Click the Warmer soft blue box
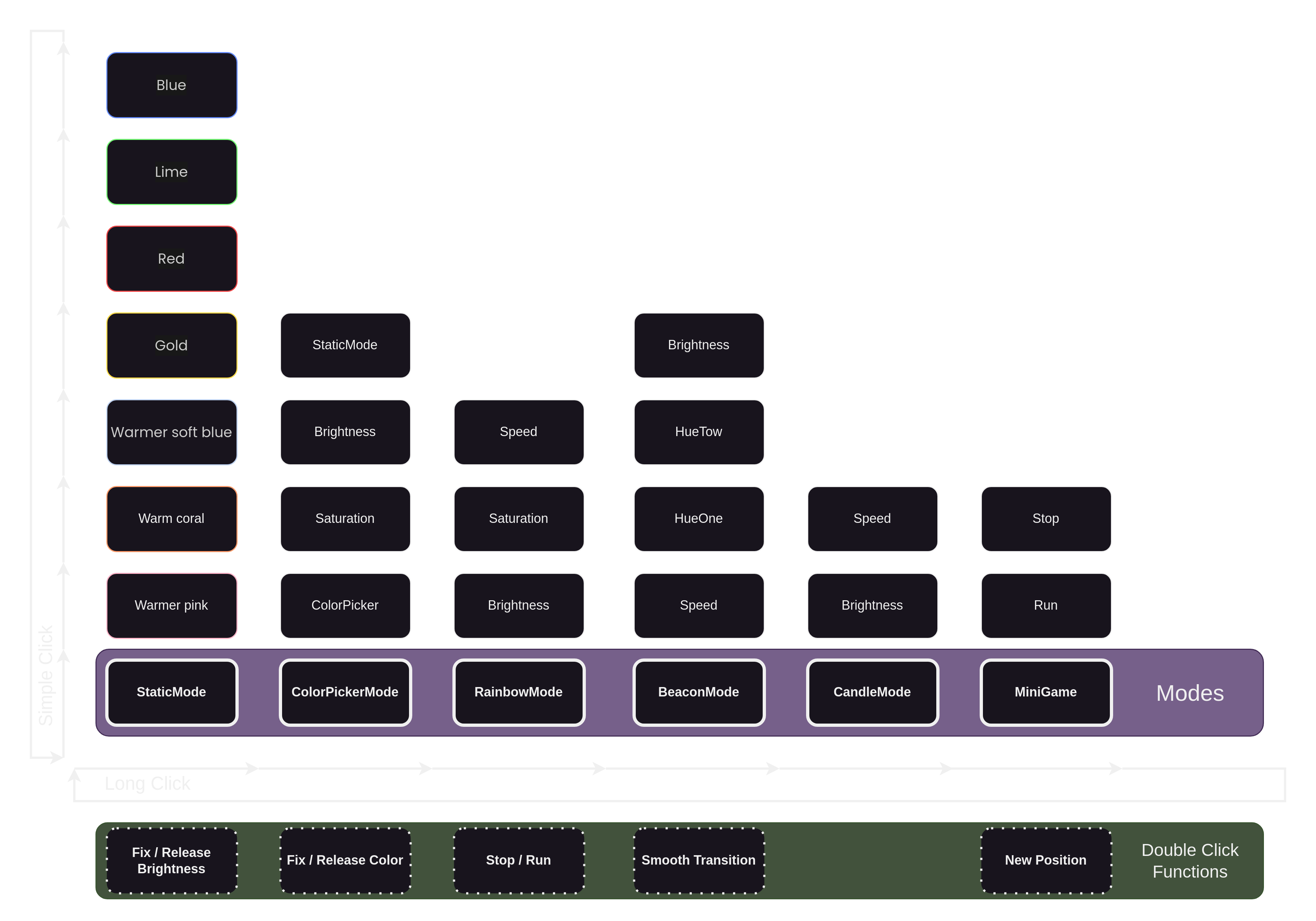Screen dimensions: 1316x921 click(171, 432)
